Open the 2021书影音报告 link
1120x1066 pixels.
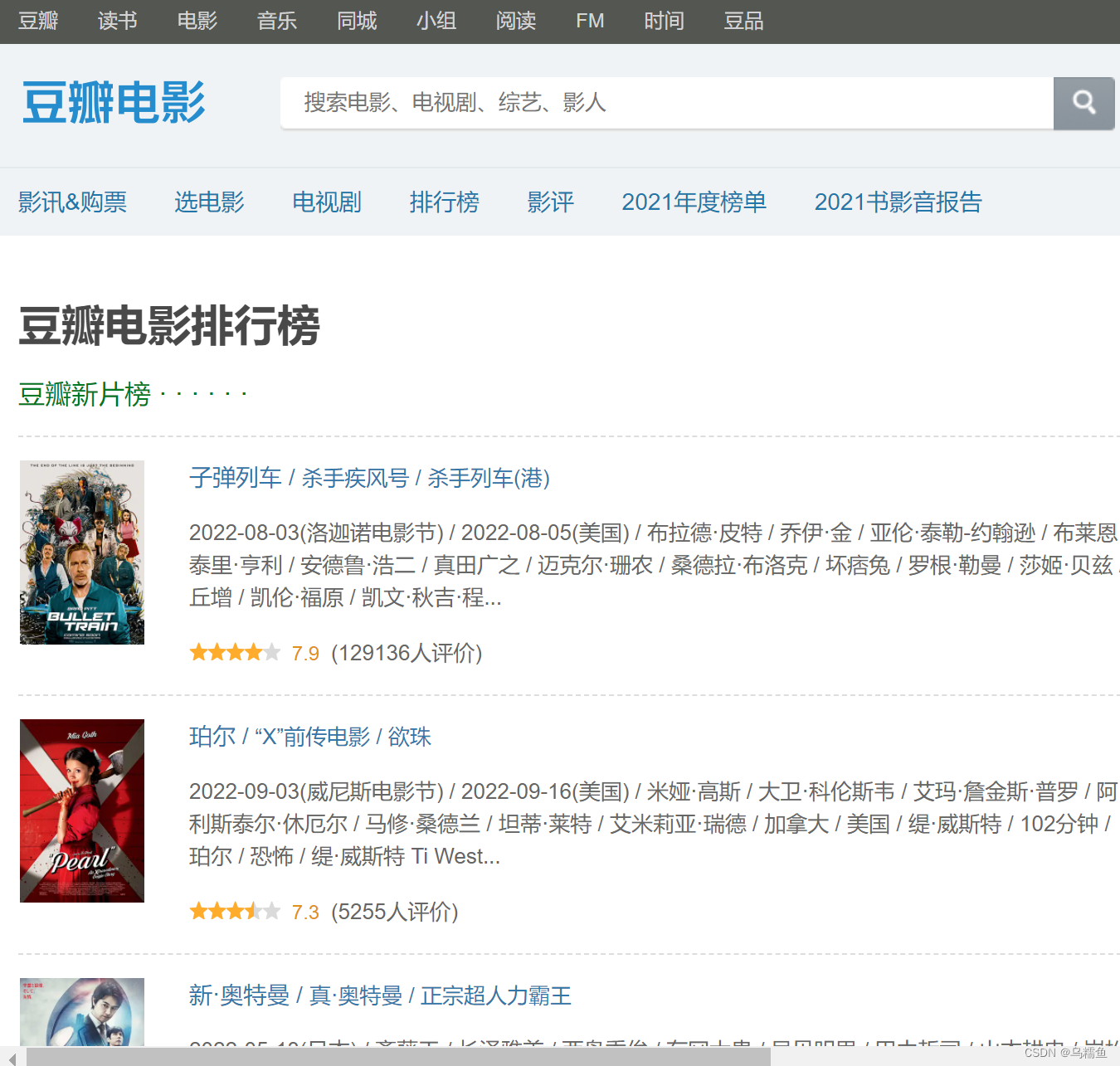898,202
